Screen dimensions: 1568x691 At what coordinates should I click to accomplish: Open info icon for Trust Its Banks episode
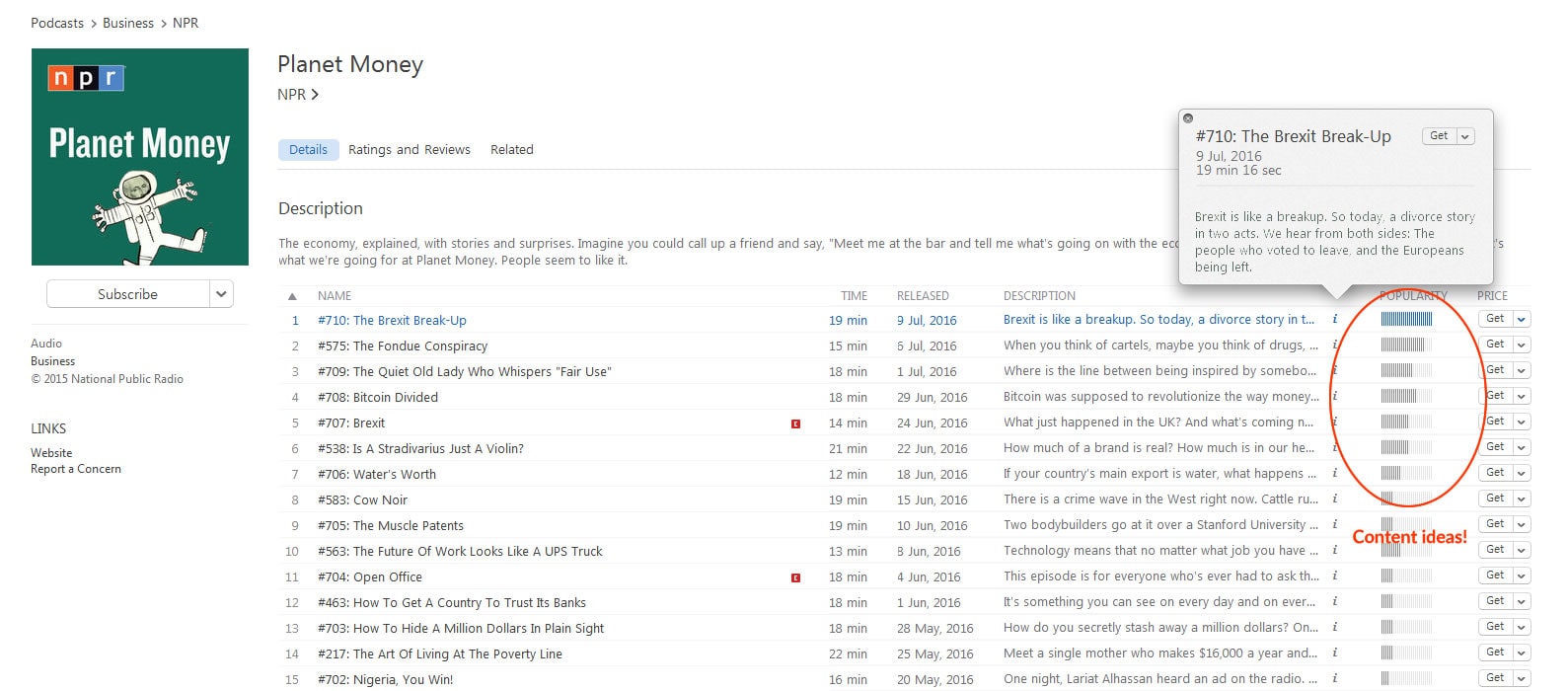point(1334,601)
